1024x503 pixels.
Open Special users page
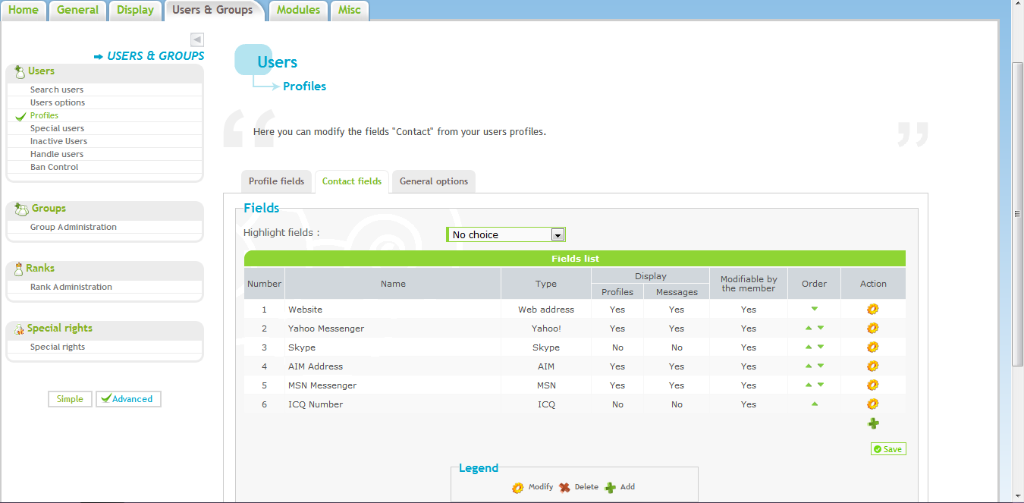click(57, 129)
